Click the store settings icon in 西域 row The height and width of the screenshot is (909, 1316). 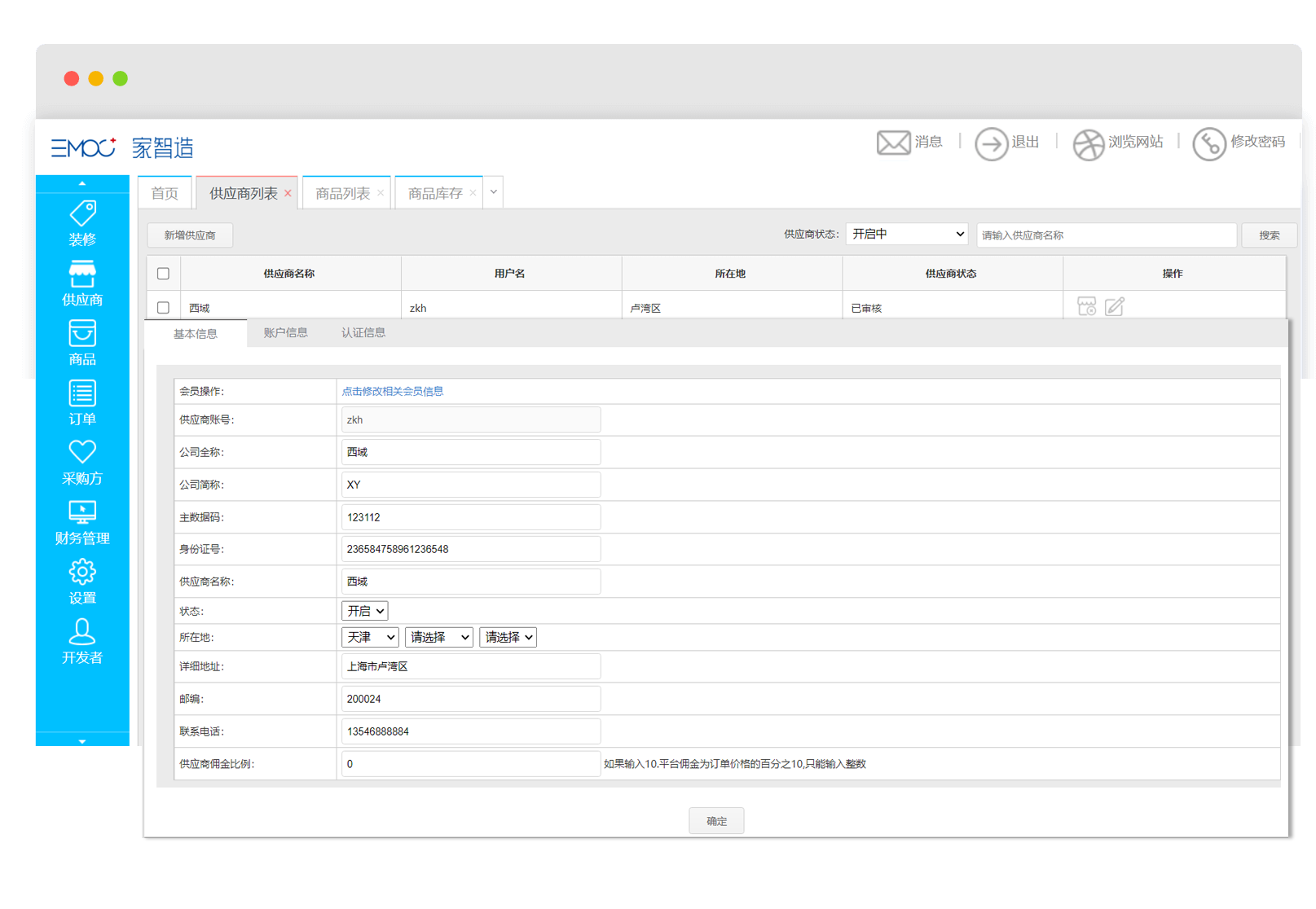click(1087, 306)
